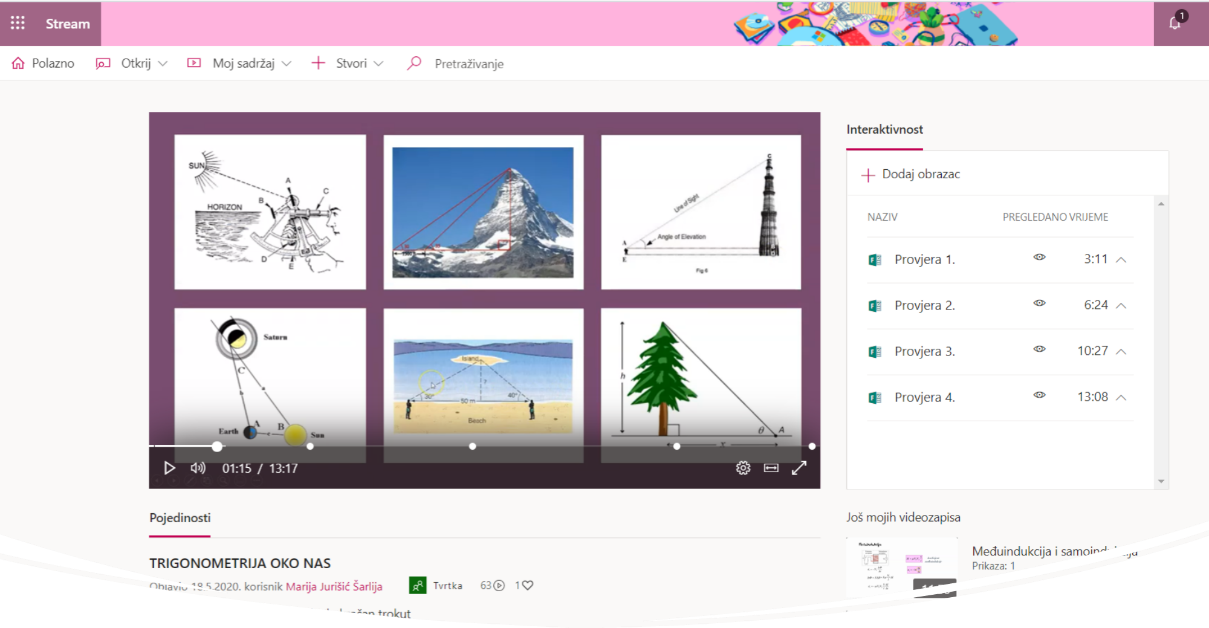Toggle the eye icon for Provjera 4.
The width and height of the screenshot is (1209, 628).
coord(1039,396)
